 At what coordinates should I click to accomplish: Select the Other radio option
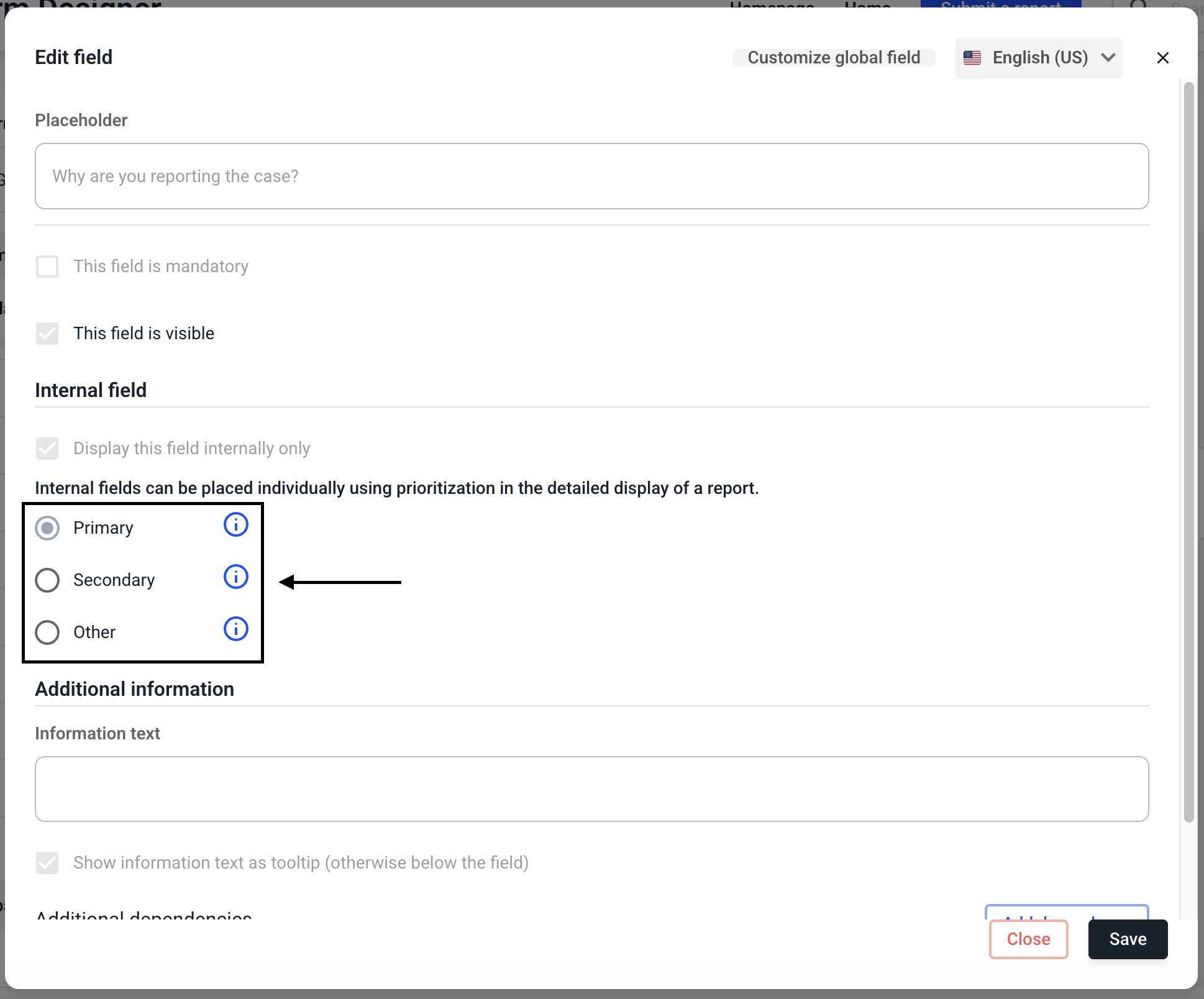47,632
